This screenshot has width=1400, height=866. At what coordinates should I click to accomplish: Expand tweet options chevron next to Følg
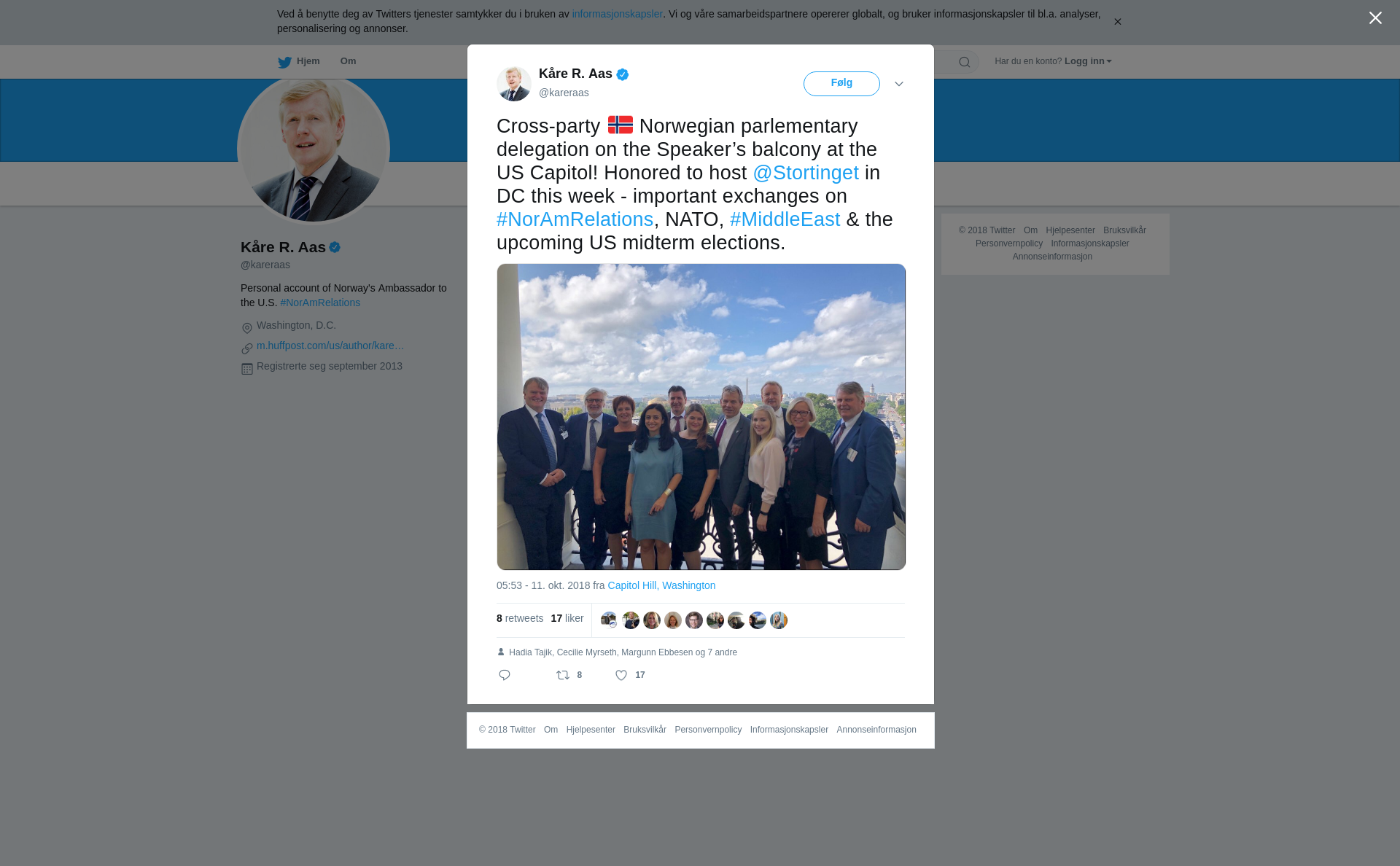(899, 84)
